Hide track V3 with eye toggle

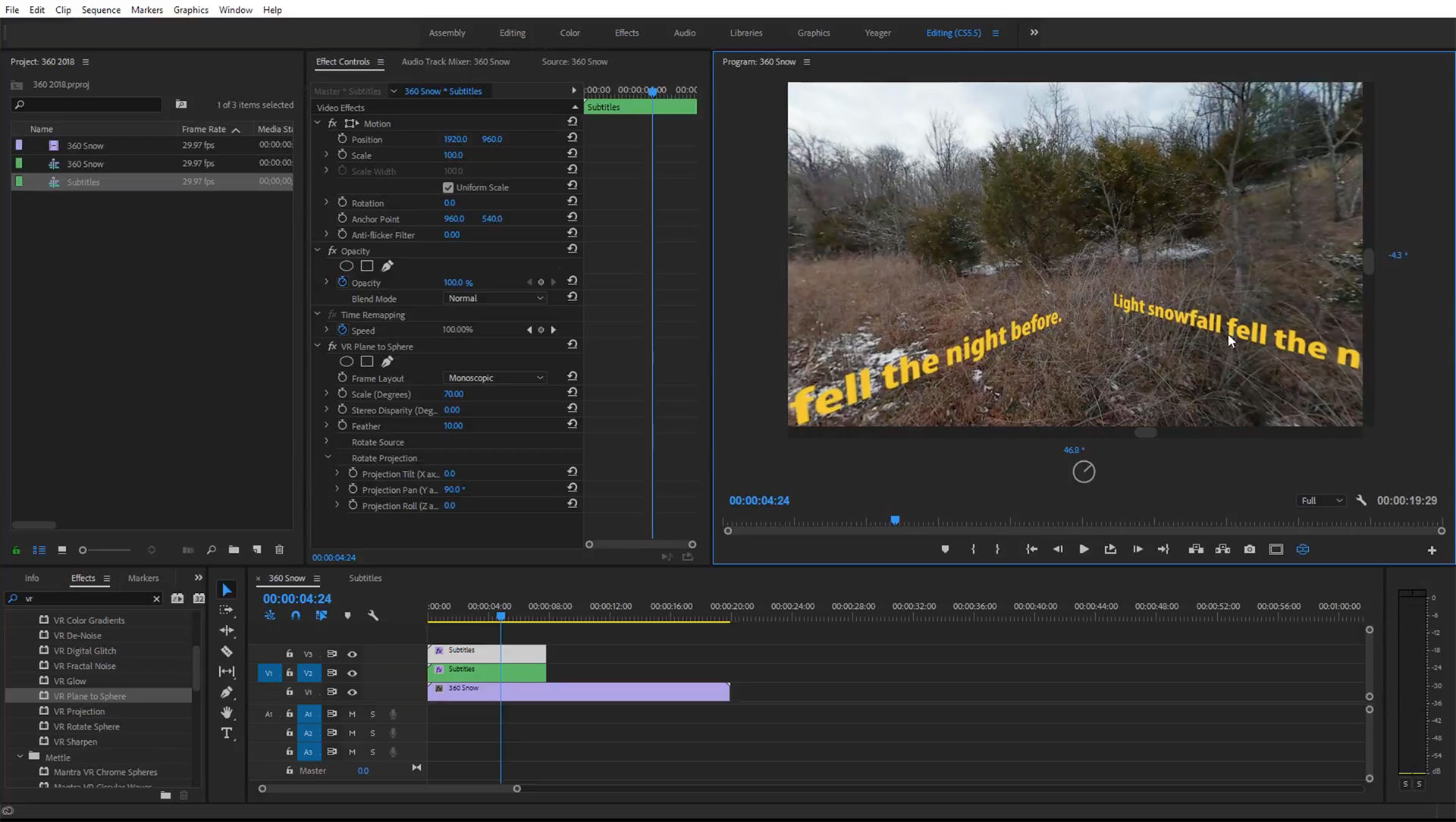click(353, 654)
